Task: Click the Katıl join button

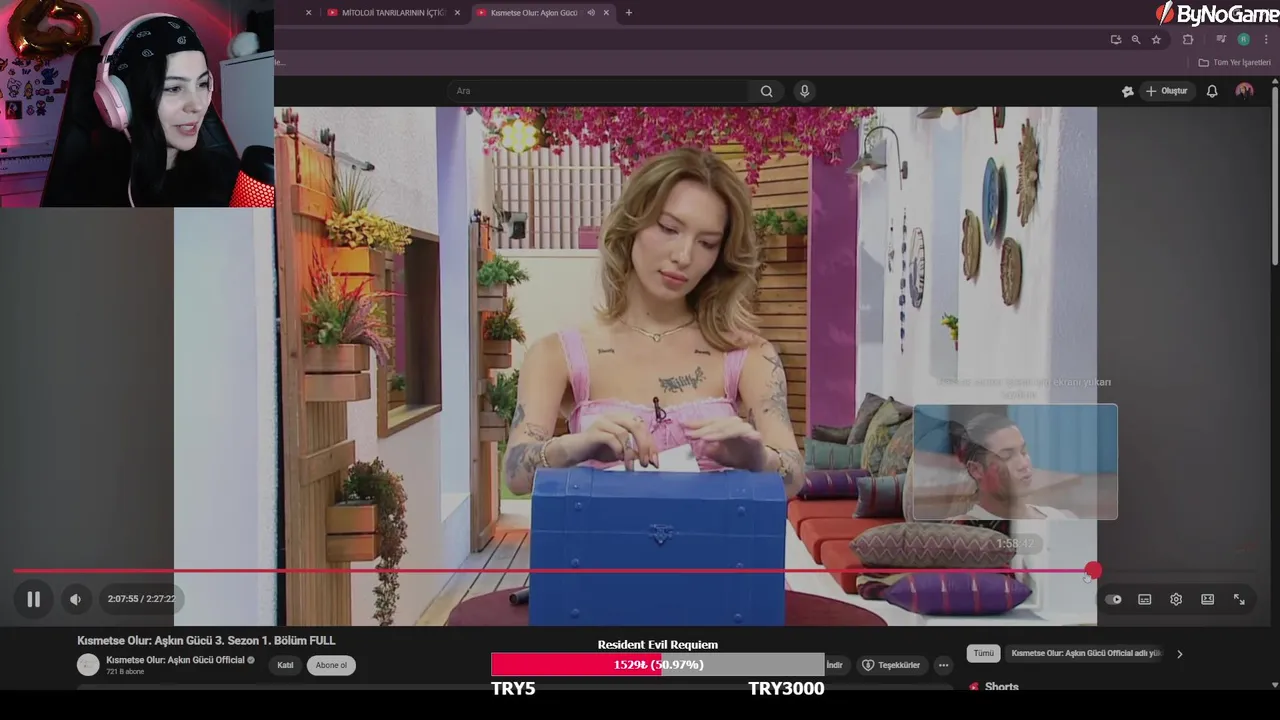Action: tap(285, 665)
